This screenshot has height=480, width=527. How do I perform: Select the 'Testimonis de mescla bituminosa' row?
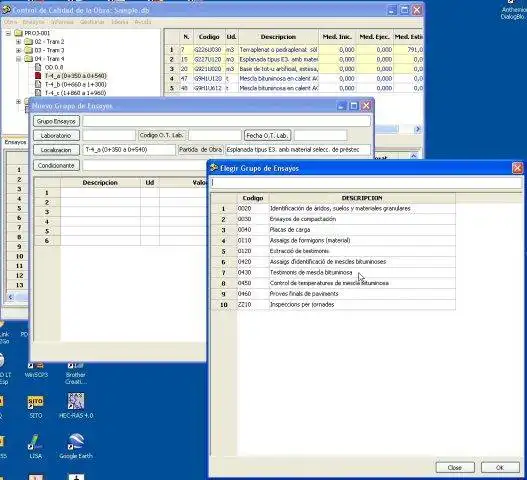[x=333, y=273]
